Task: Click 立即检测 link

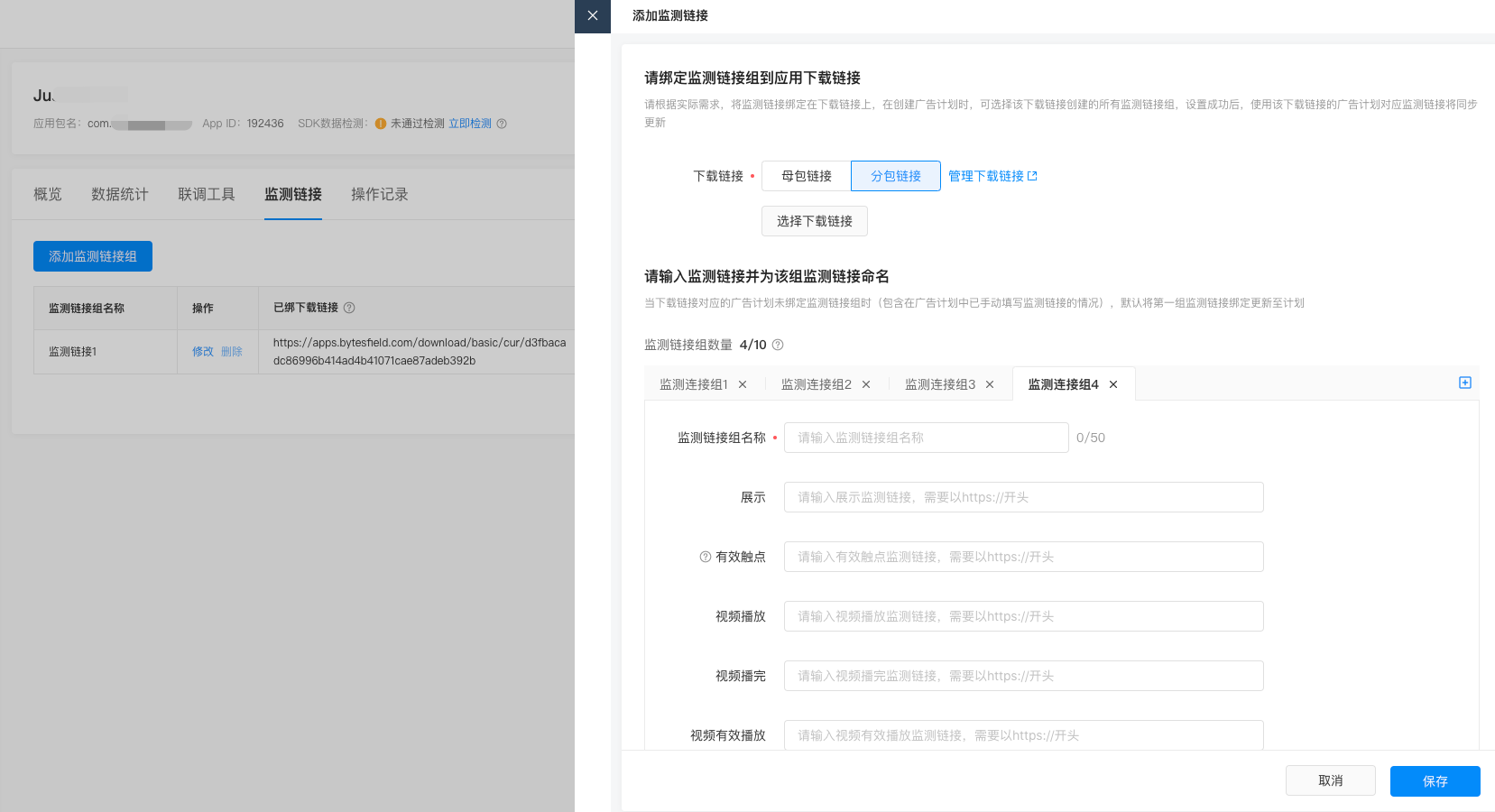Action: pyautogui.click(x=470, y=124)
